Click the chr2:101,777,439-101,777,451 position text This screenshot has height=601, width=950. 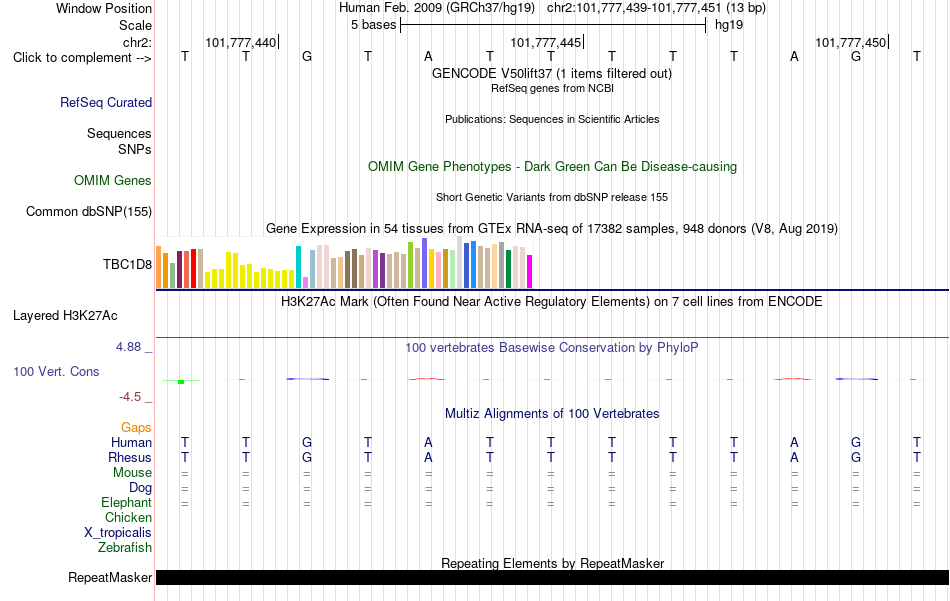tap(634, 8)
